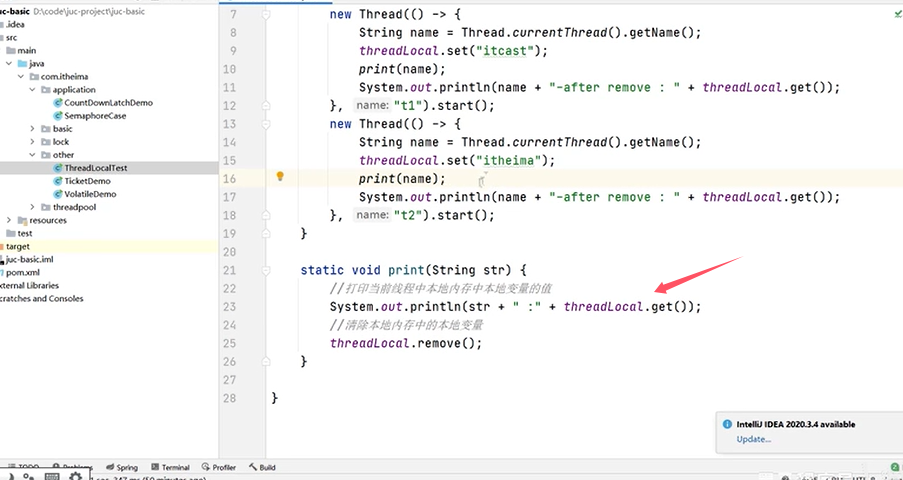Image resolution: width=903 pixels, height=480 pixels.
Task: Select Scratches and Consoles node
Action: (x=41, y=298)
